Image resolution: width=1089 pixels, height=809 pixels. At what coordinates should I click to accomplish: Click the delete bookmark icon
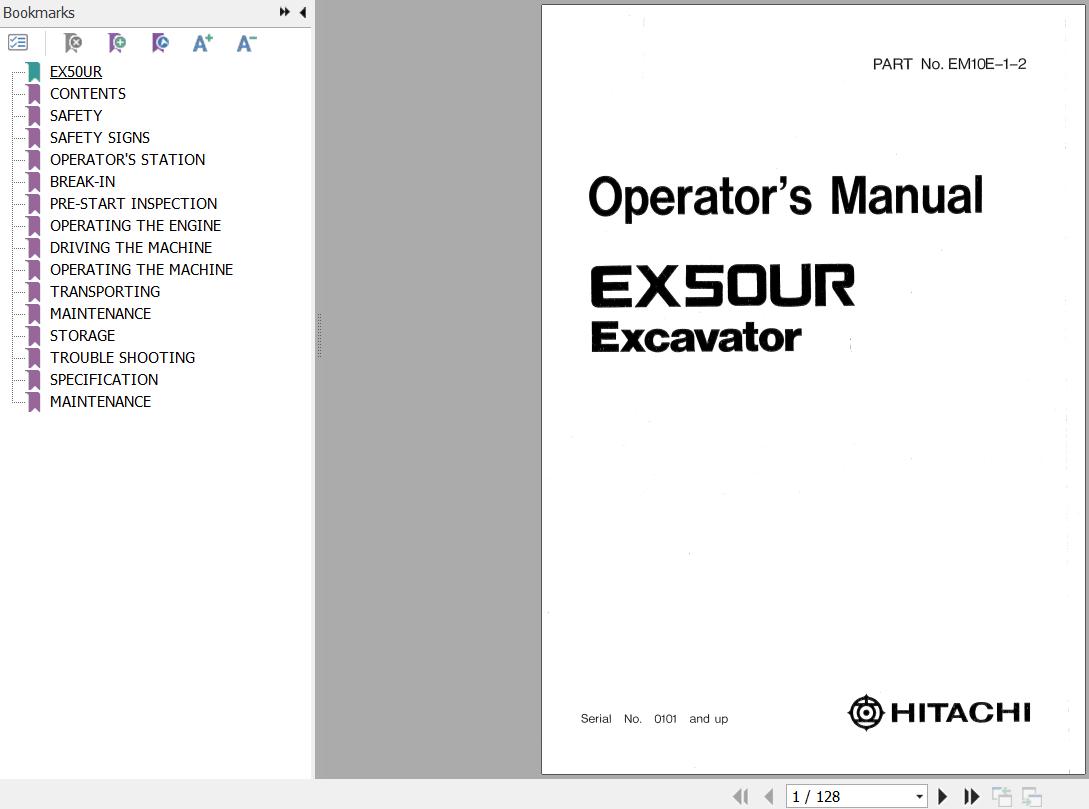pyautogui.click(x=72, y=43)
